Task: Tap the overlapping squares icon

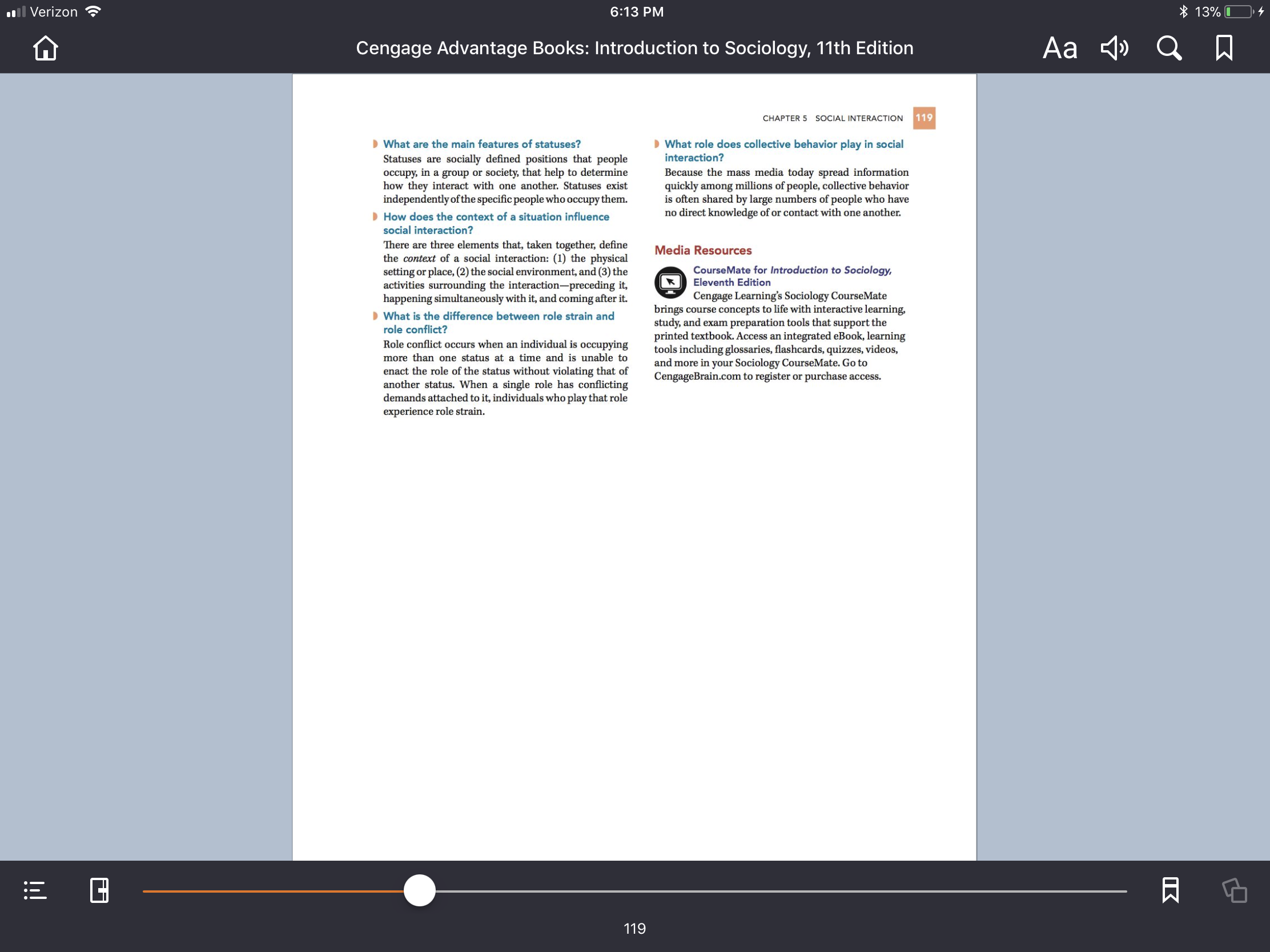Action: pyautogui.click(x=1234, y=890)
